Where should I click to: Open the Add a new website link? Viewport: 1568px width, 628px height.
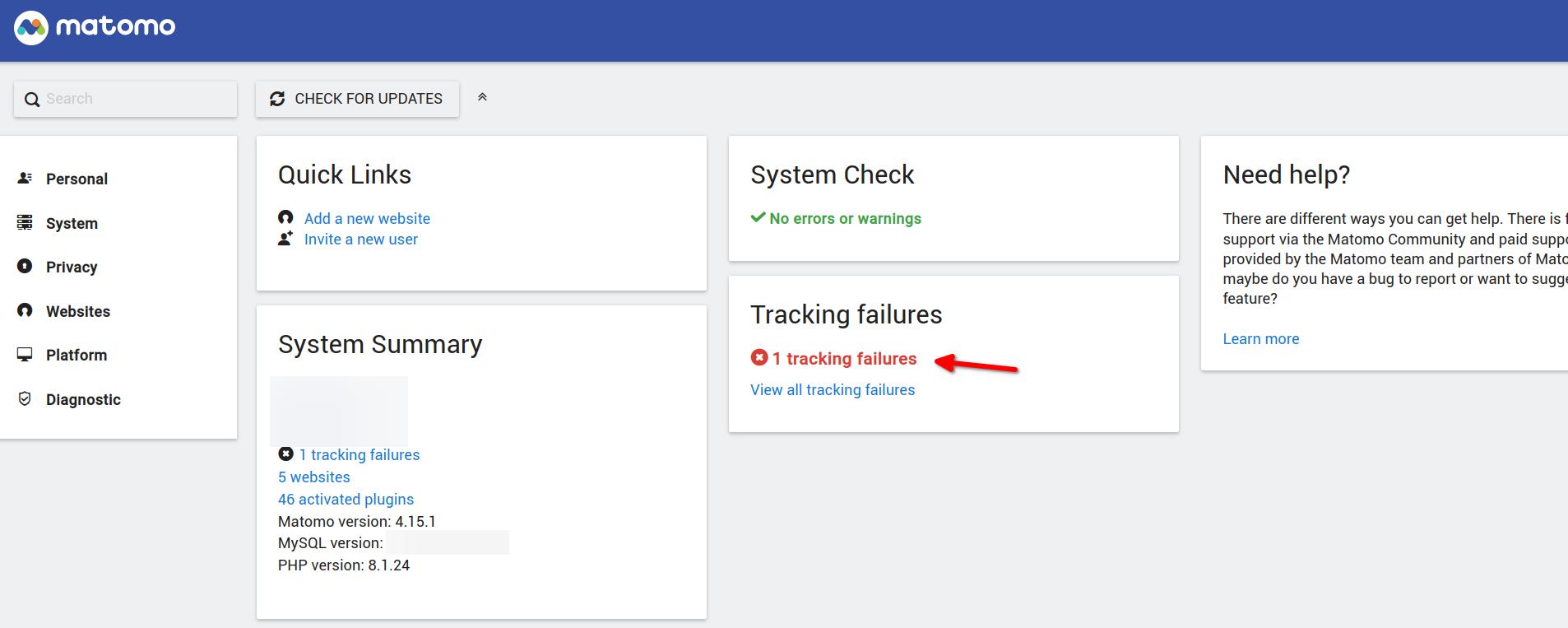[367, 218]
